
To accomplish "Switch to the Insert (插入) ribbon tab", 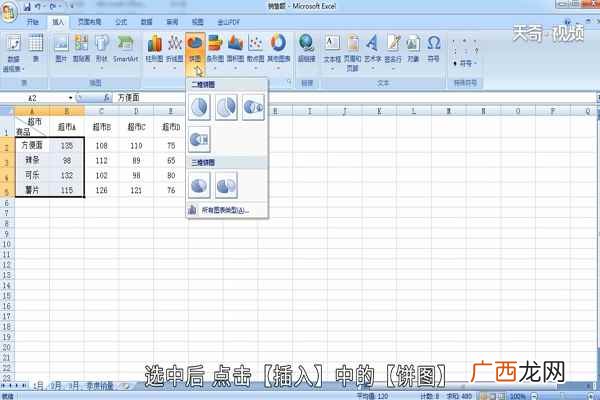I will [x=58, y=22].
